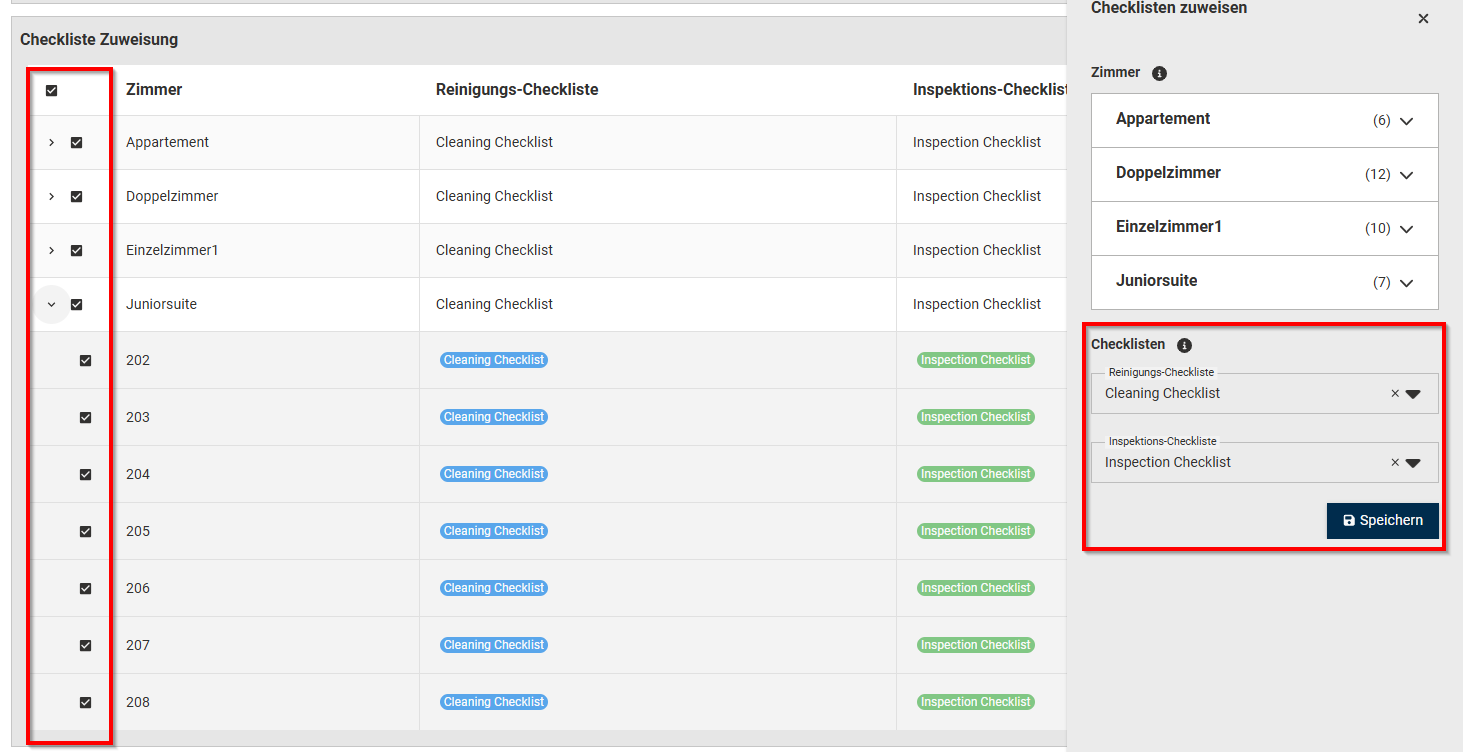The width and height of the screenshot is (1463, 752).
Task: Expand the Juniorsuite (7) accordion in side panel
Action: (x=1264, y=282)
